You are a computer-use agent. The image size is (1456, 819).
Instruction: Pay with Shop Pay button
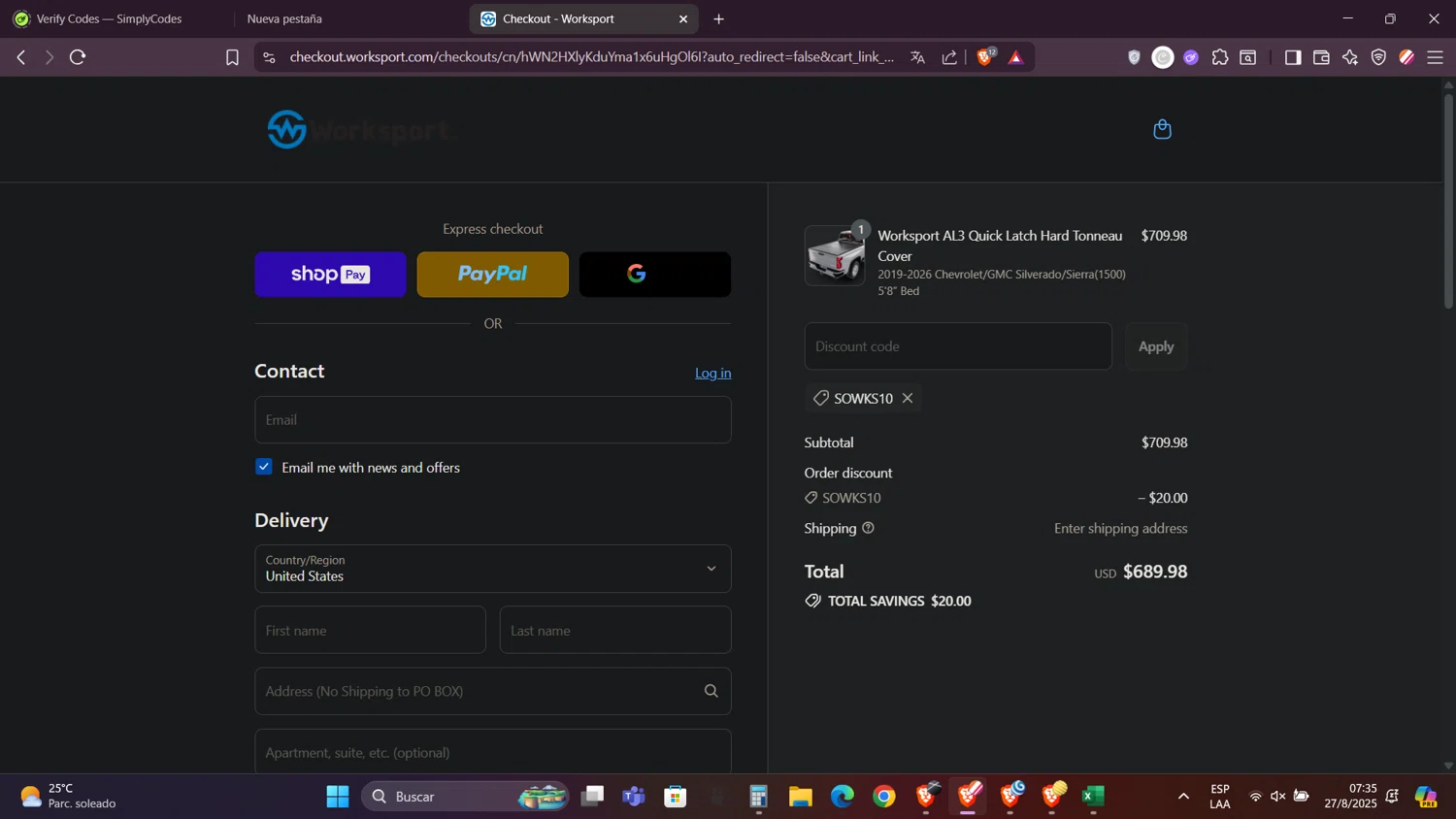tap(330, 275)
